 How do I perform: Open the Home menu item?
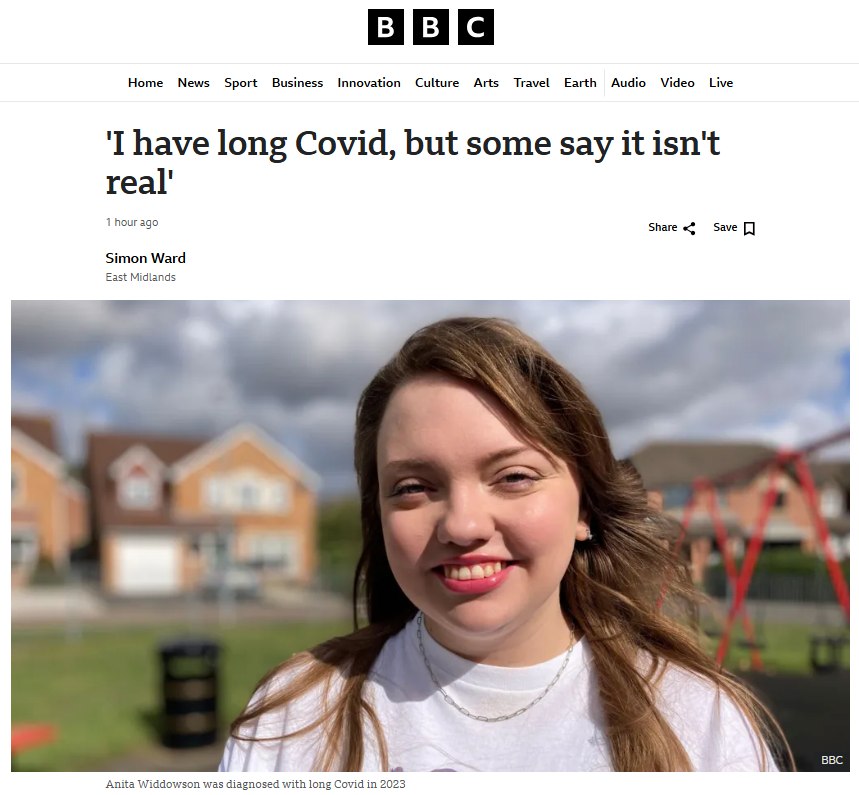pyautogui.click(x=145, y=83)
